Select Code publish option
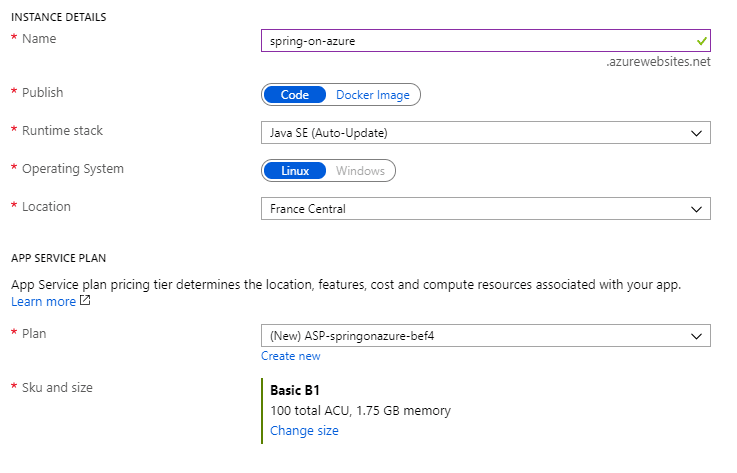 click(295, 95)
